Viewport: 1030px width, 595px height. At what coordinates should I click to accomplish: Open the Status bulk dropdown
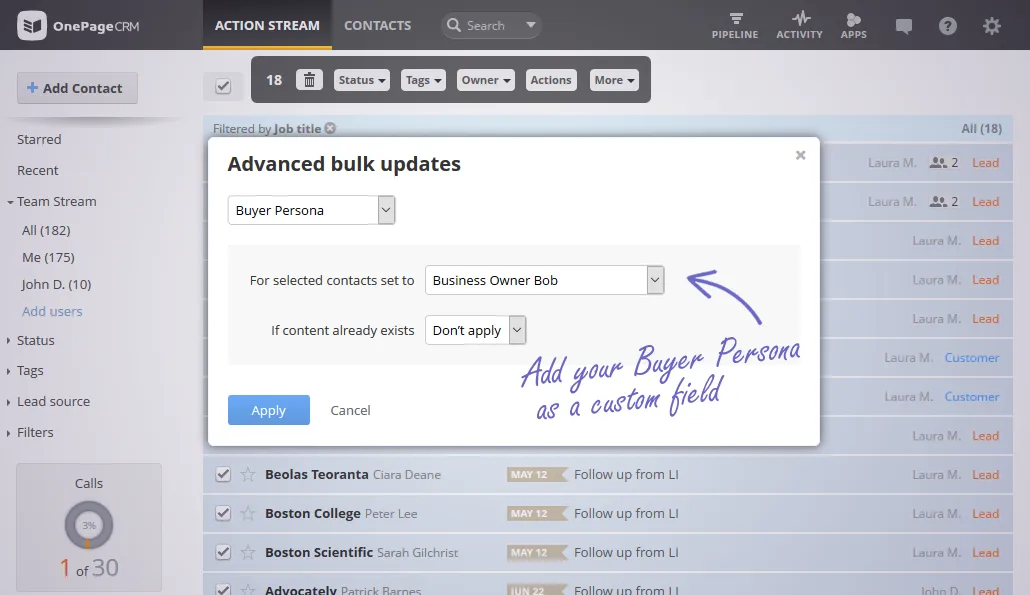361,80
